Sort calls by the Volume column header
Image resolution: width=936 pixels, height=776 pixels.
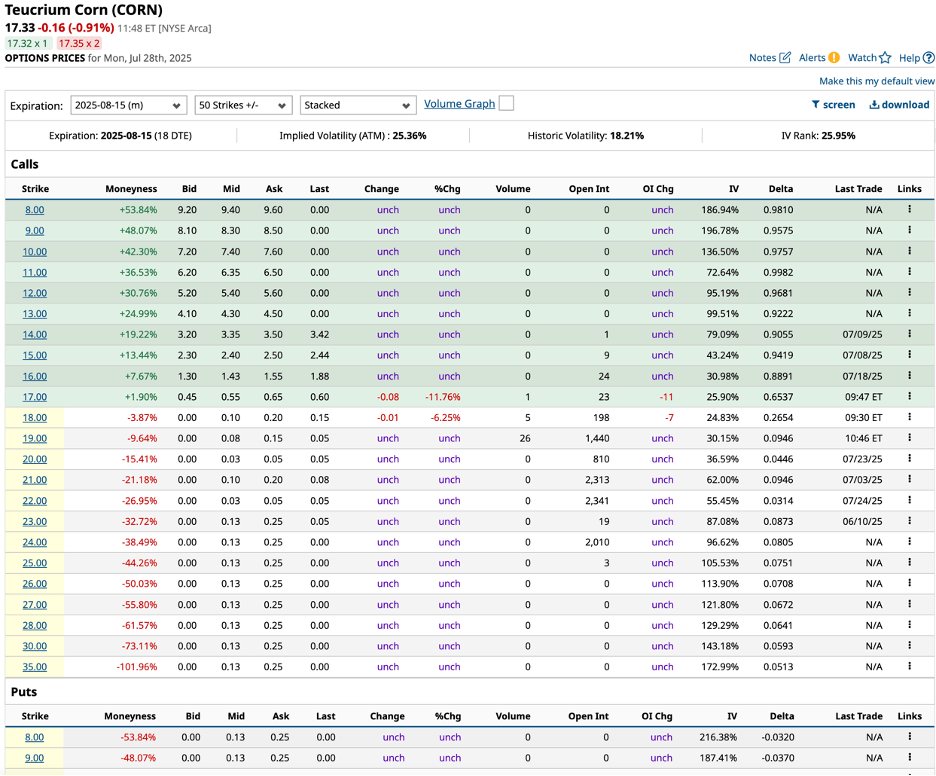512,189
